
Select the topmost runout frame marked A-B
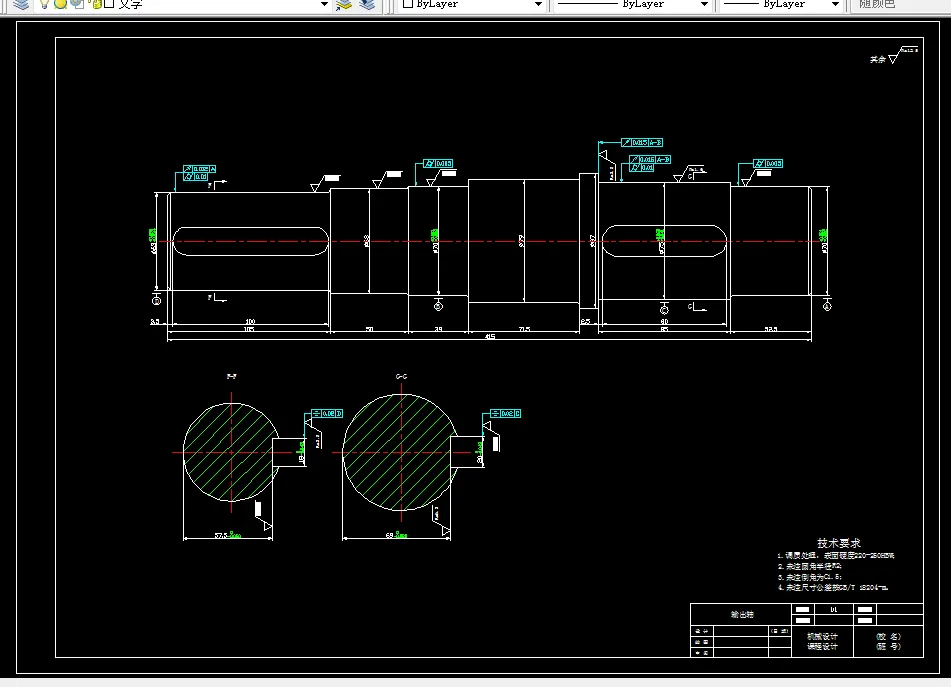(x=642, y=142)
